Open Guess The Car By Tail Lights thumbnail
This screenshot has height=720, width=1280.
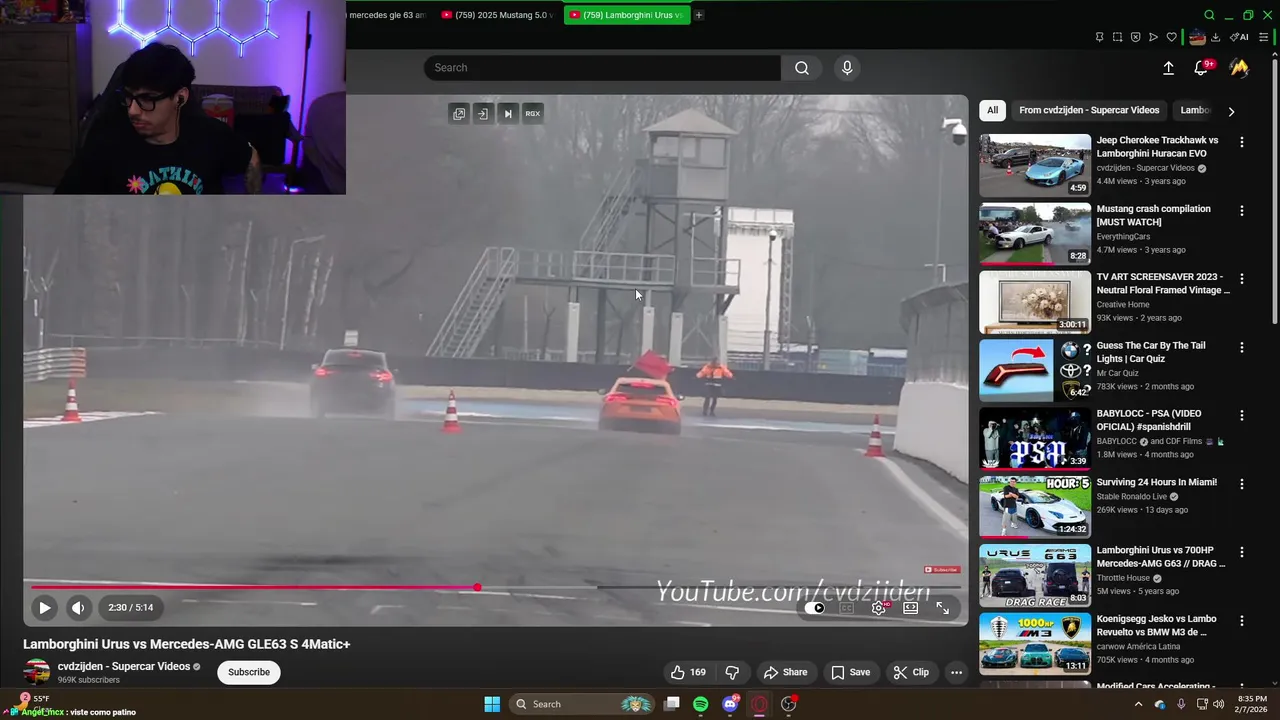[1035, 370]
